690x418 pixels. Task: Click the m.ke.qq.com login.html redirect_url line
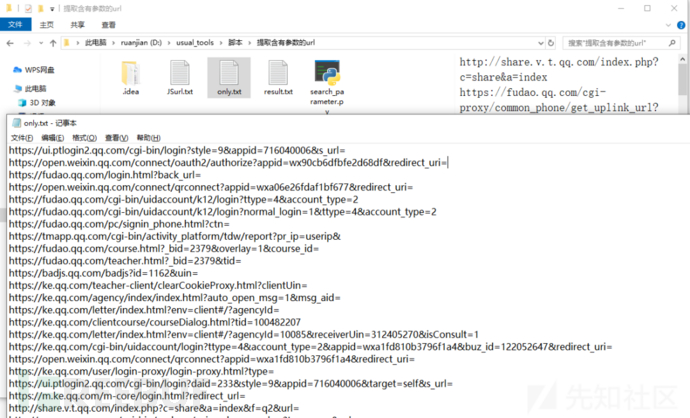(x=127, y=396)
